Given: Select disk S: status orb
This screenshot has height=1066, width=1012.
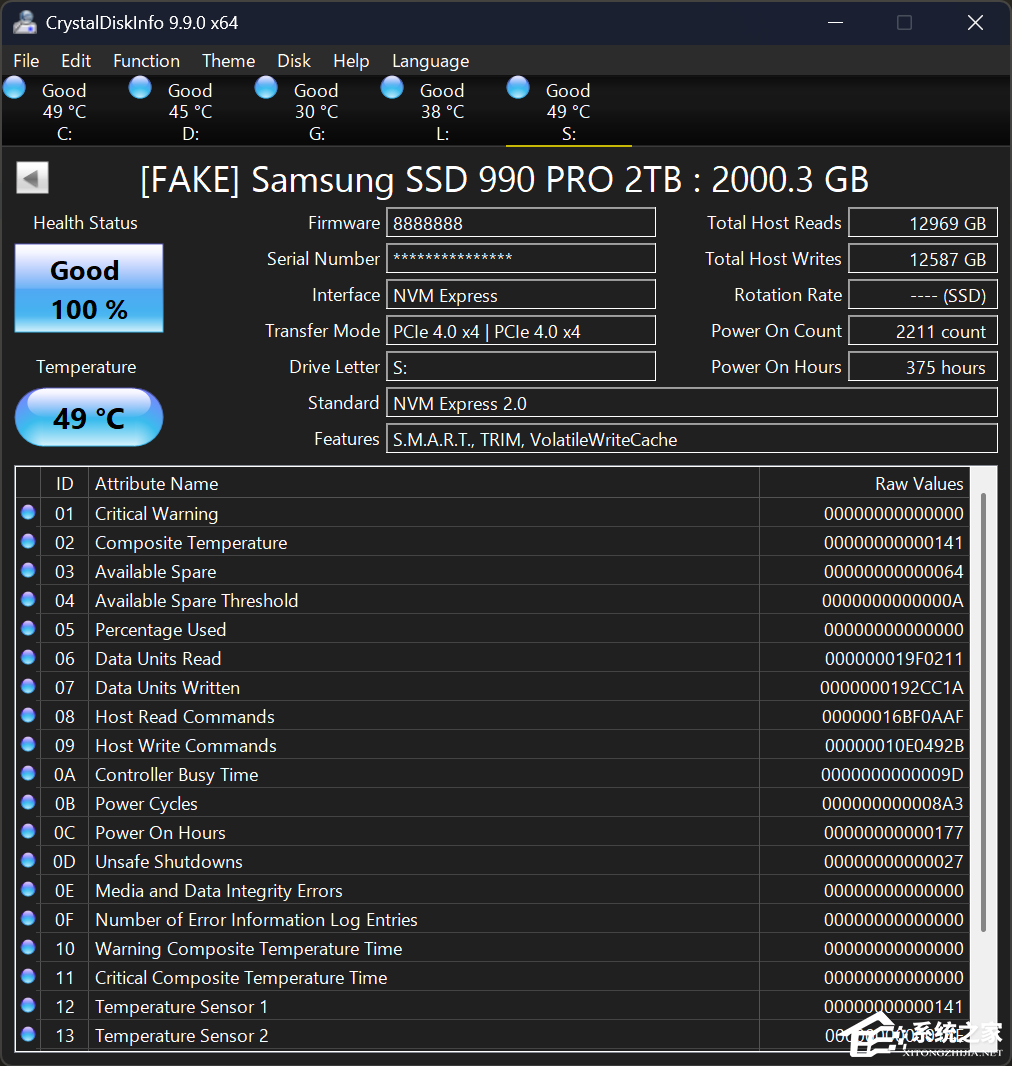Looking at the screenshot, I should coord(518,88).
